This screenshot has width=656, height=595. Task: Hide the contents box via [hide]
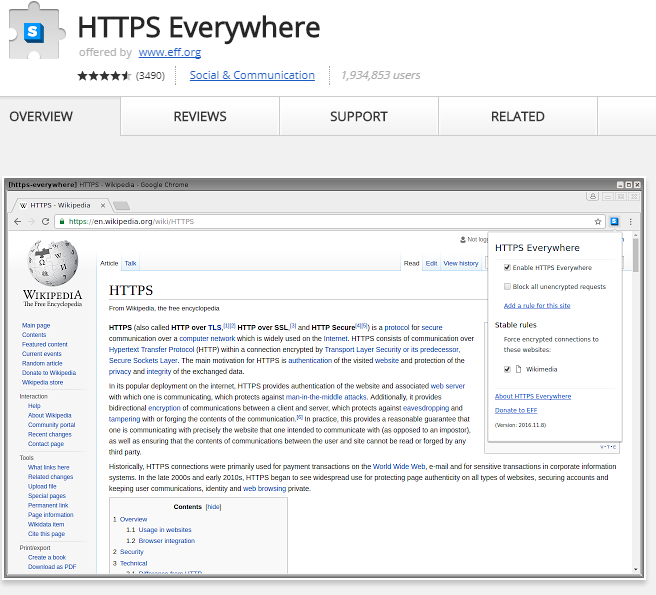point(213,507)
